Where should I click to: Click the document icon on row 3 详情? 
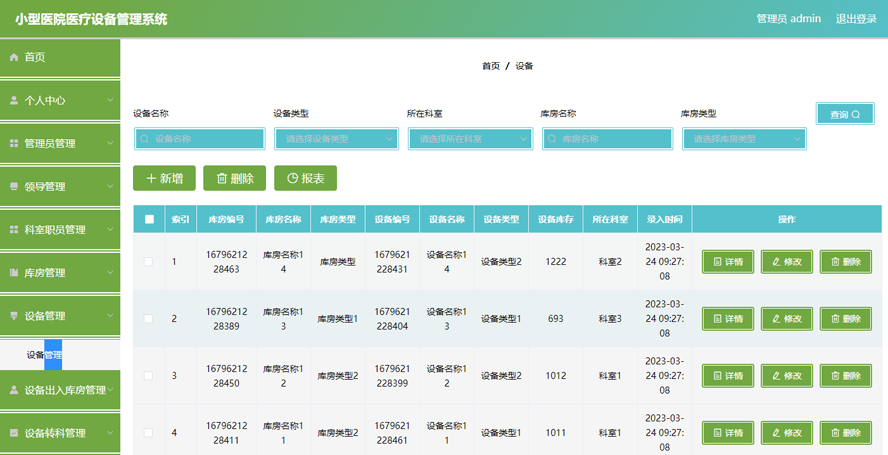(x=718, y=376)
